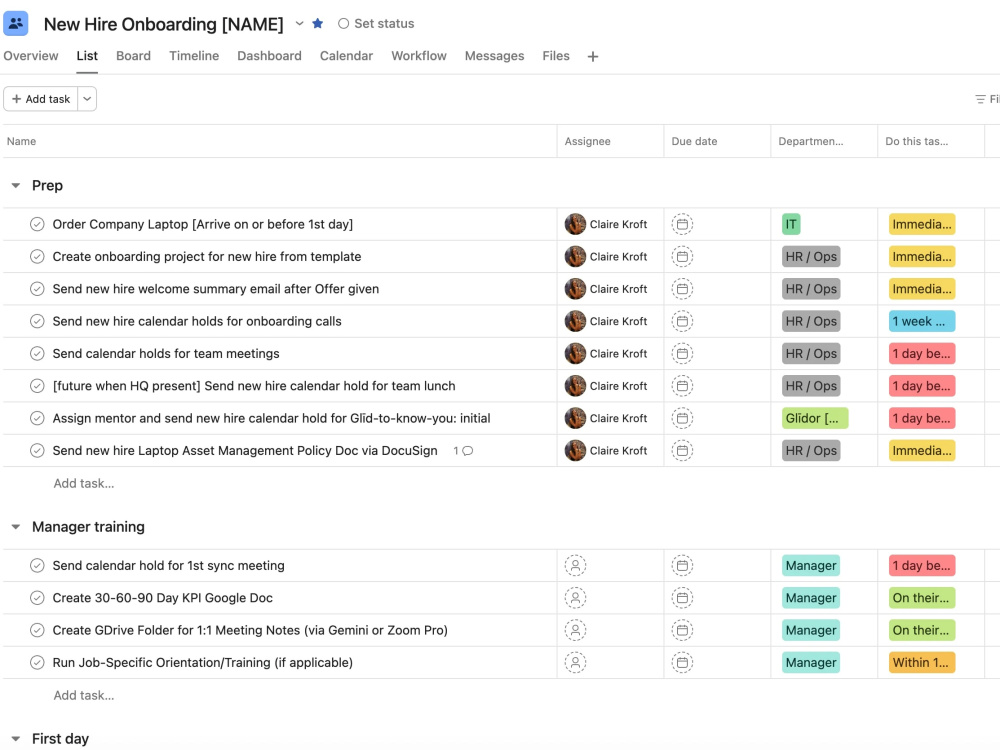Set due date for Order Company Laptop
The width and height of the screenshot is (1000, 750).
[682, 224]
